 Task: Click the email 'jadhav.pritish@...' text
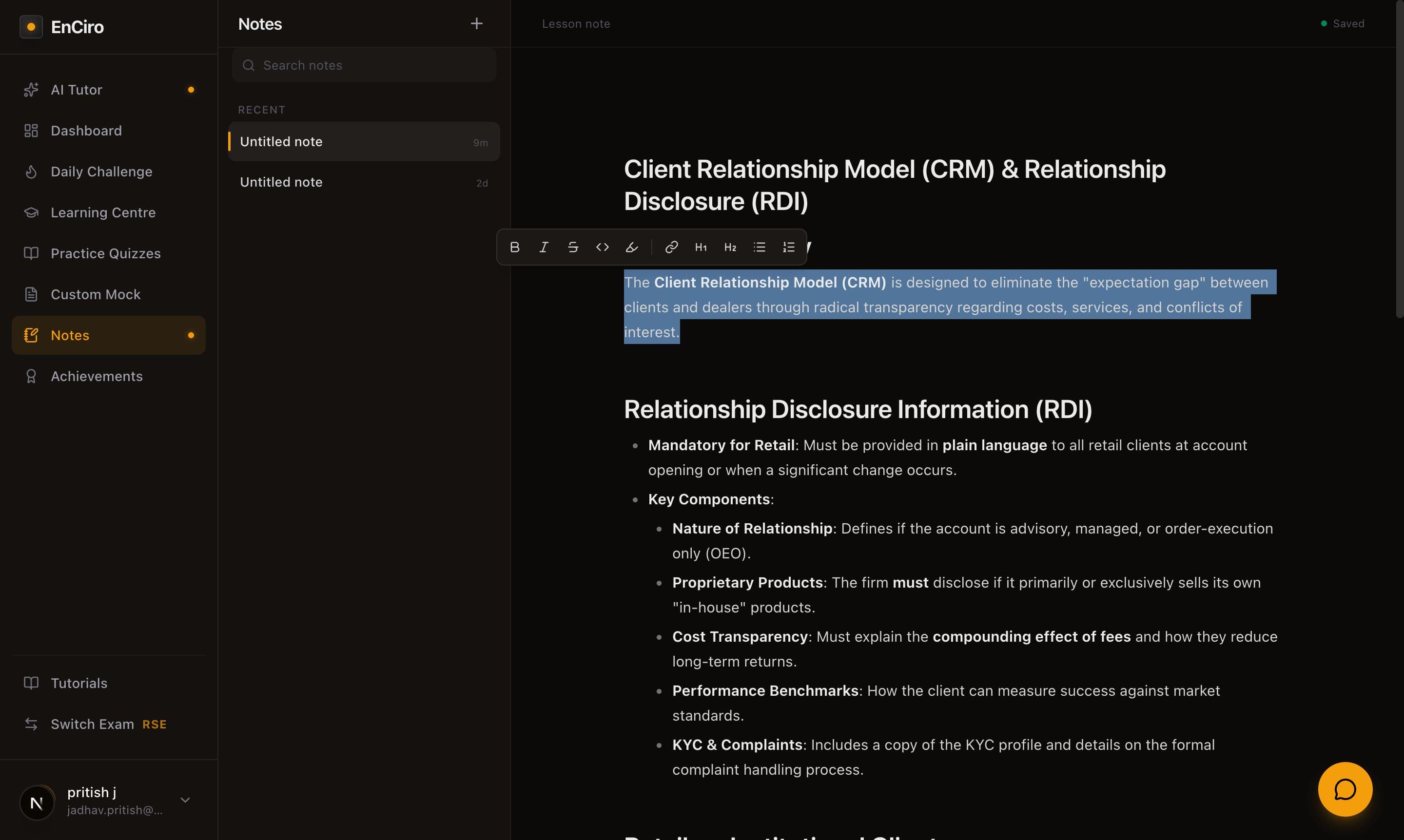click(x=115, y=810)
